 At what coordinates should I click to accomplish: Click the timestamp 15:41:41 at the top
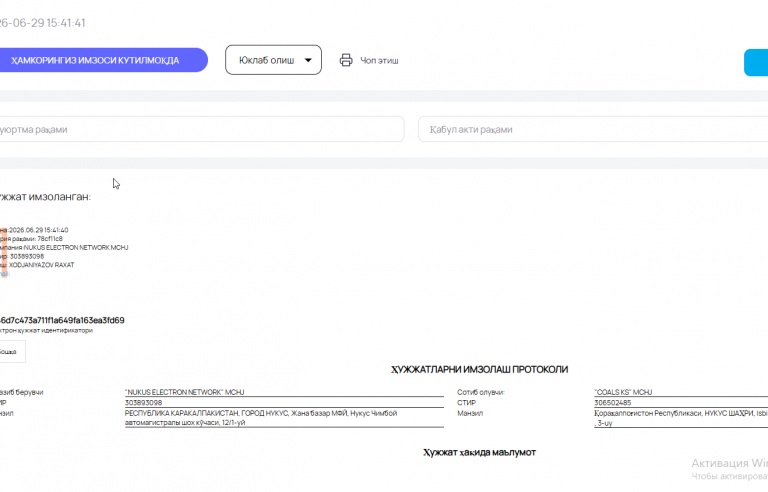(66, 23)
